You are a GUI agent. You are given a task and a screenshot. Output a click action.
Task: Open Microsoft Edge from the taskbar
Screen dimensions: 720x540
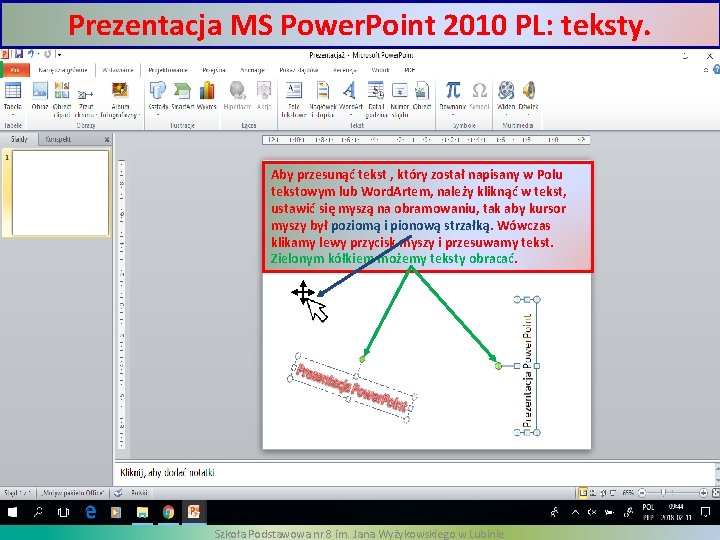(90, 512)
